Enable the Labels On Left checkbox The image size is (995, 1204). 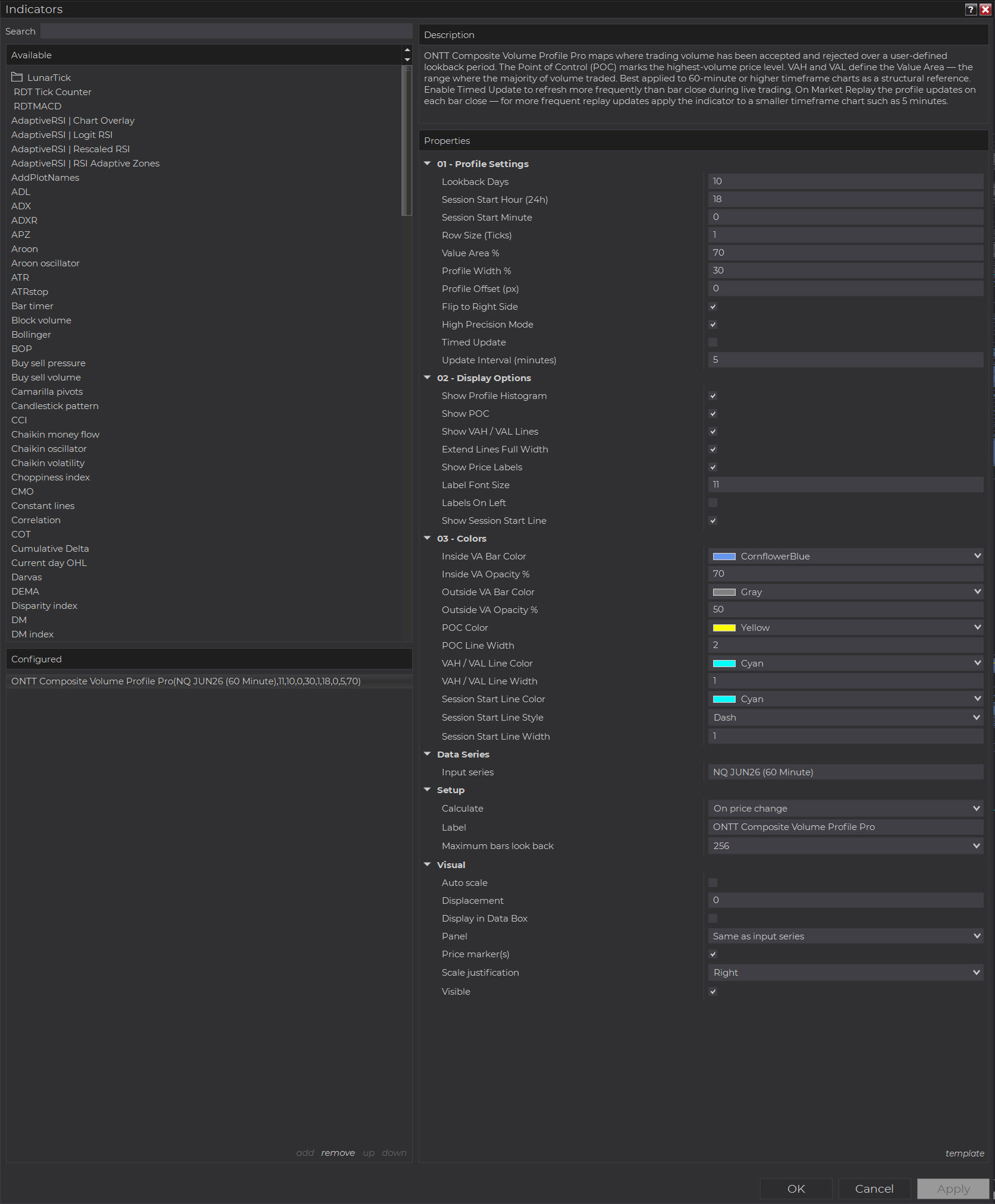click(712, 503)
